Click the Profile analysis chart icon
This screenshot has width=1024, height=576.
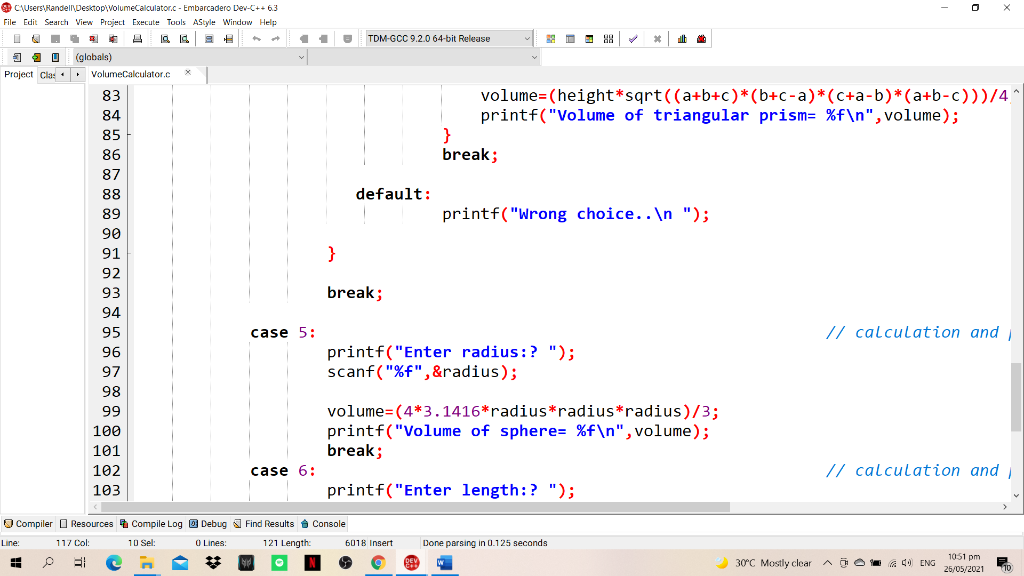coord(684,38)
